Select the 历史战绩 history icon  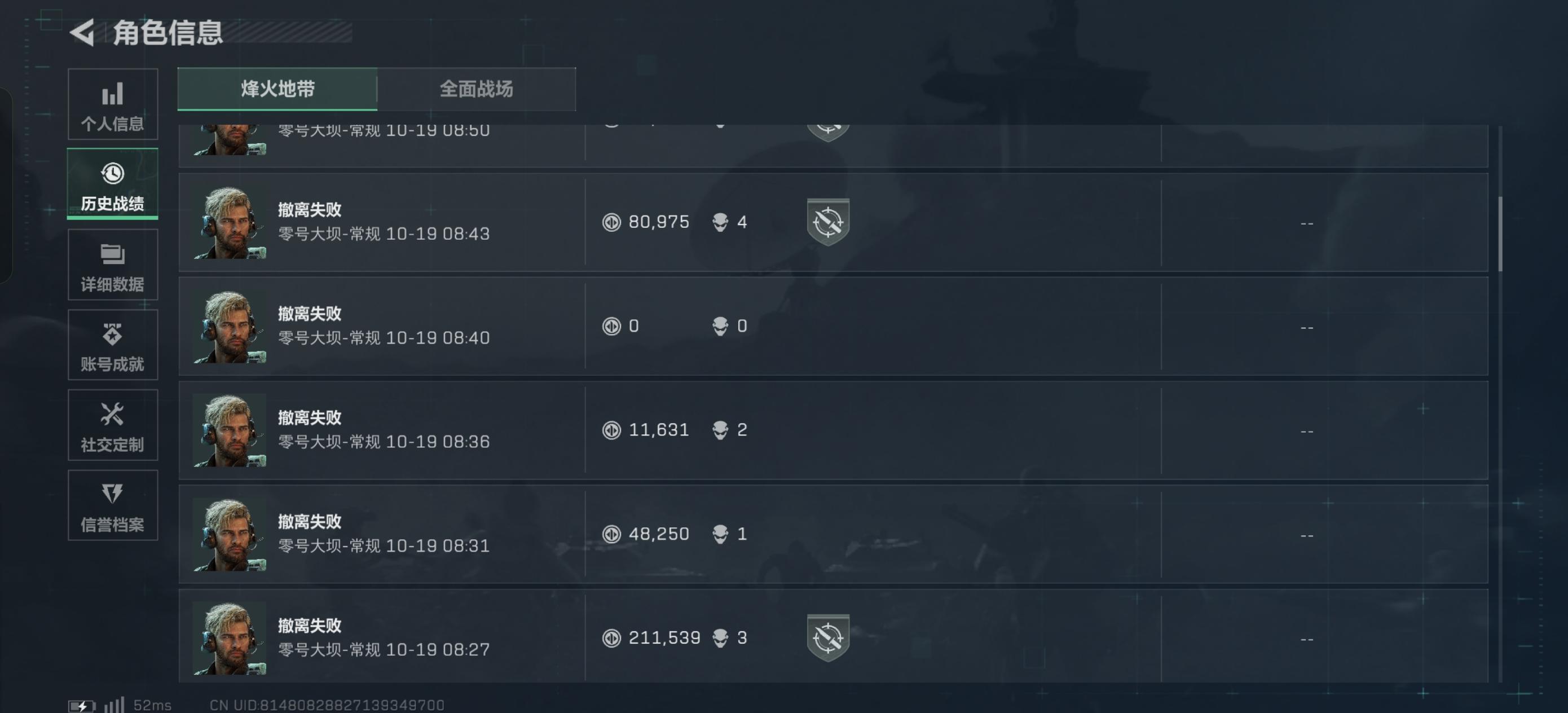tap(113, 174)
